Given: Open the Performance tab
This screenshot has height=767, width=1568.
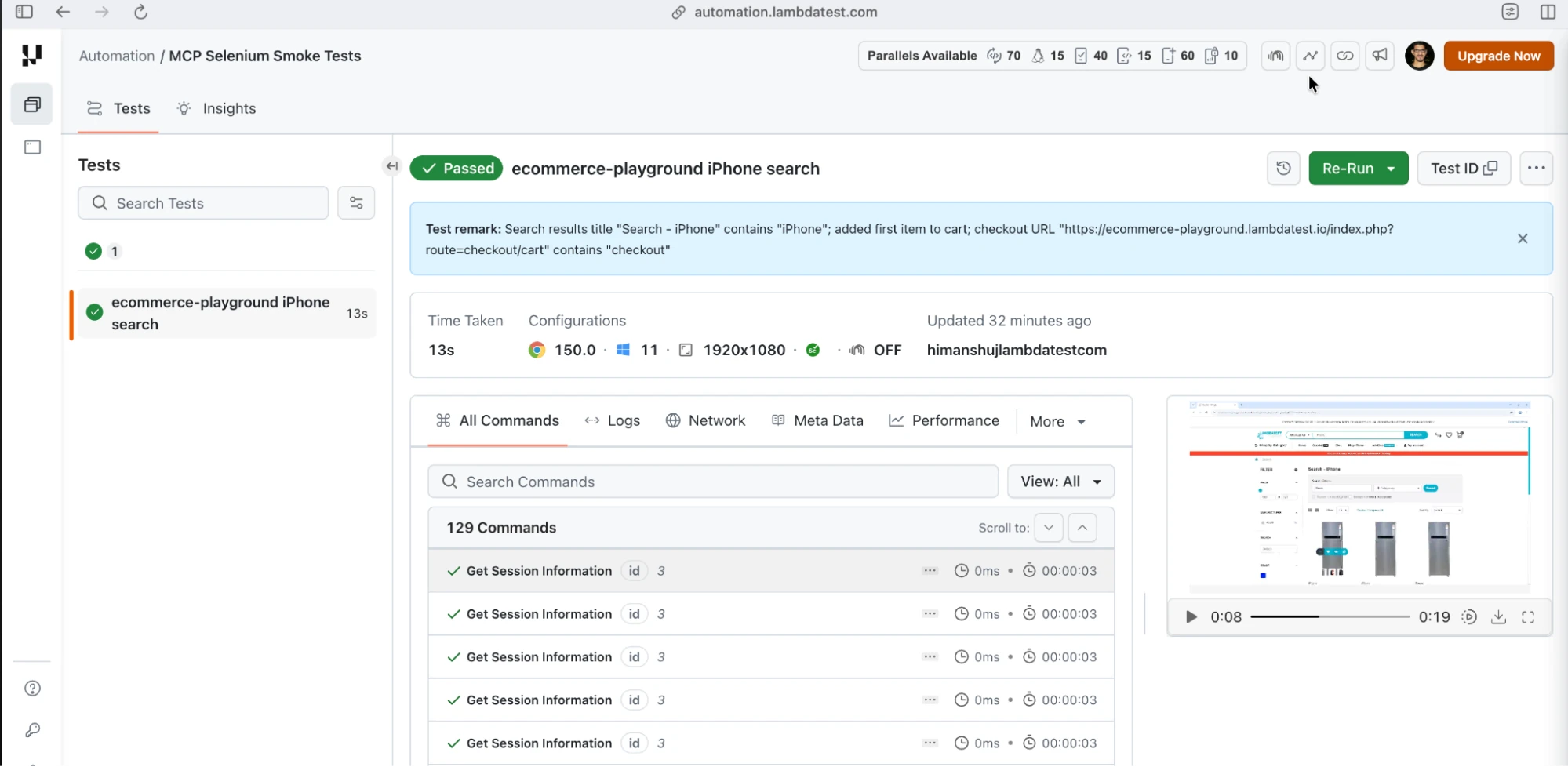Looking at the screenshot, I should [944, 421].
